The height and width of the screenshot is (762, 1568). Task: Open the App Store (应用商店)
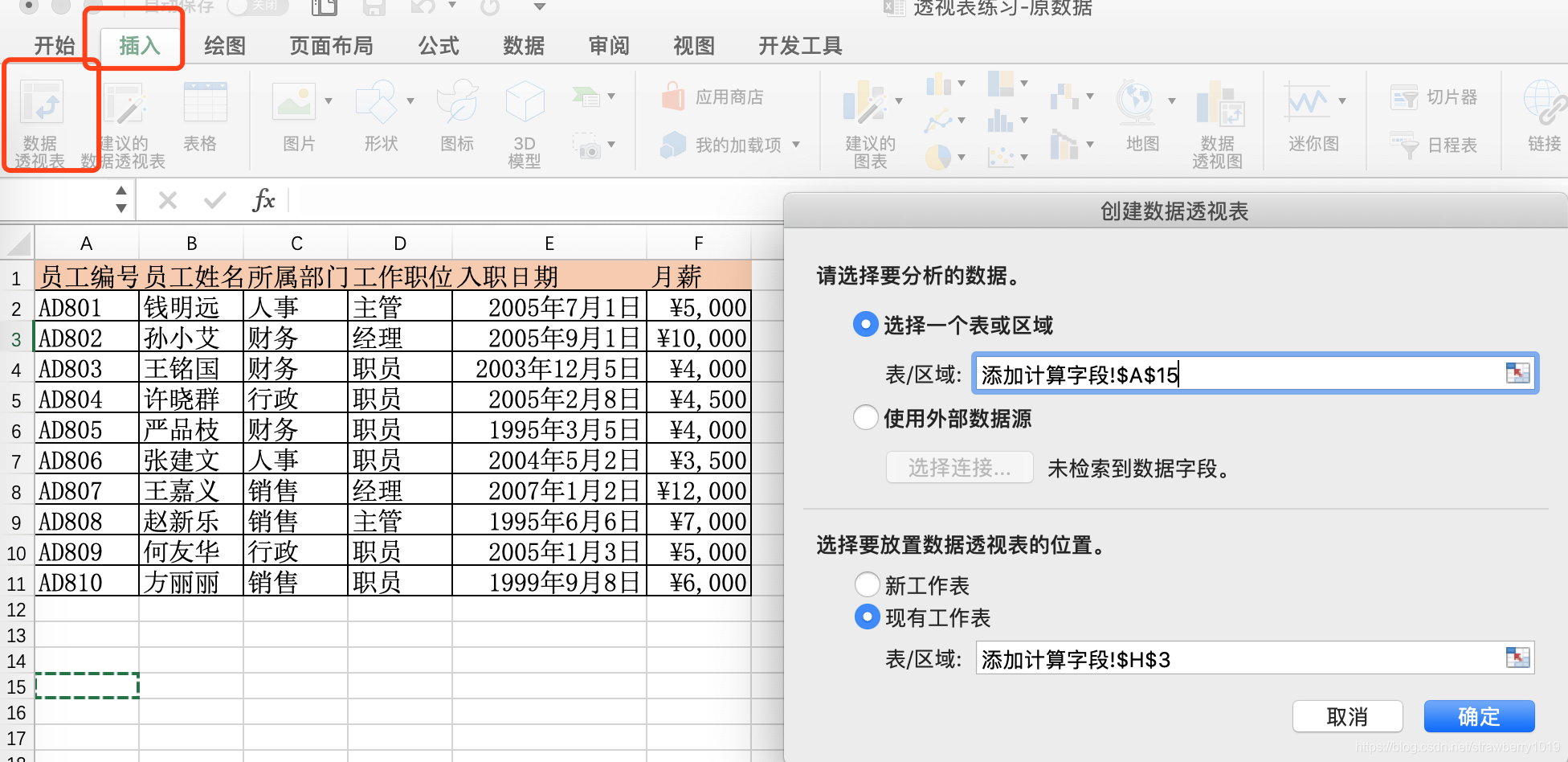tap(712, 97)
